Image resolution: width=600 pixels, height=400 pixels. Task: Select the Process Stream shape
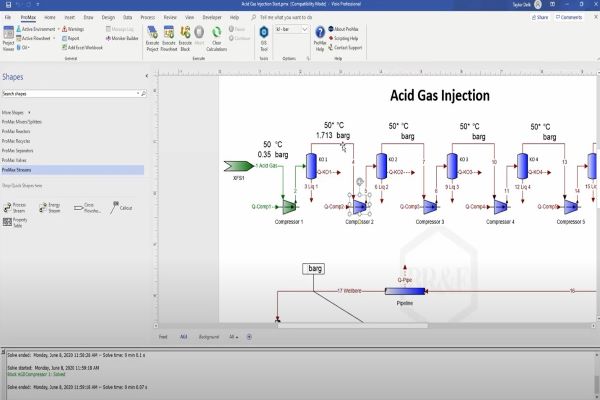point(15,208)
